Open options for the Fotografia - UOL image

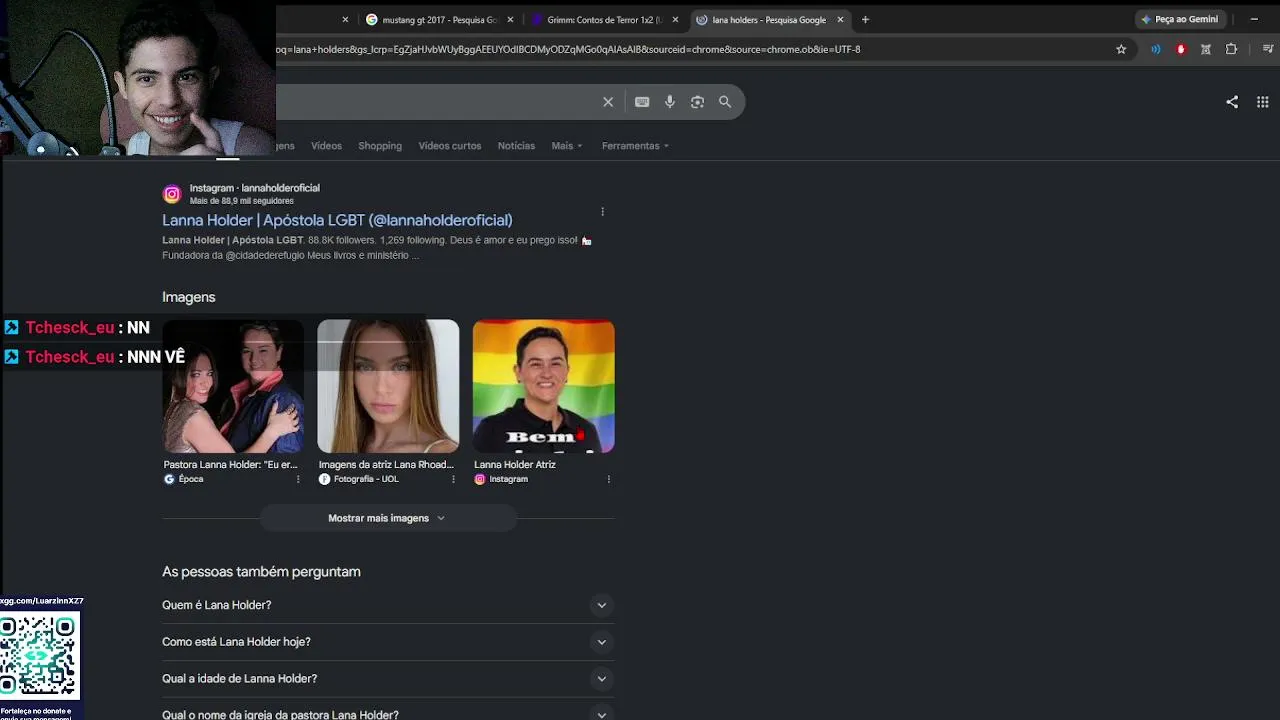click(x=453, y=479)
